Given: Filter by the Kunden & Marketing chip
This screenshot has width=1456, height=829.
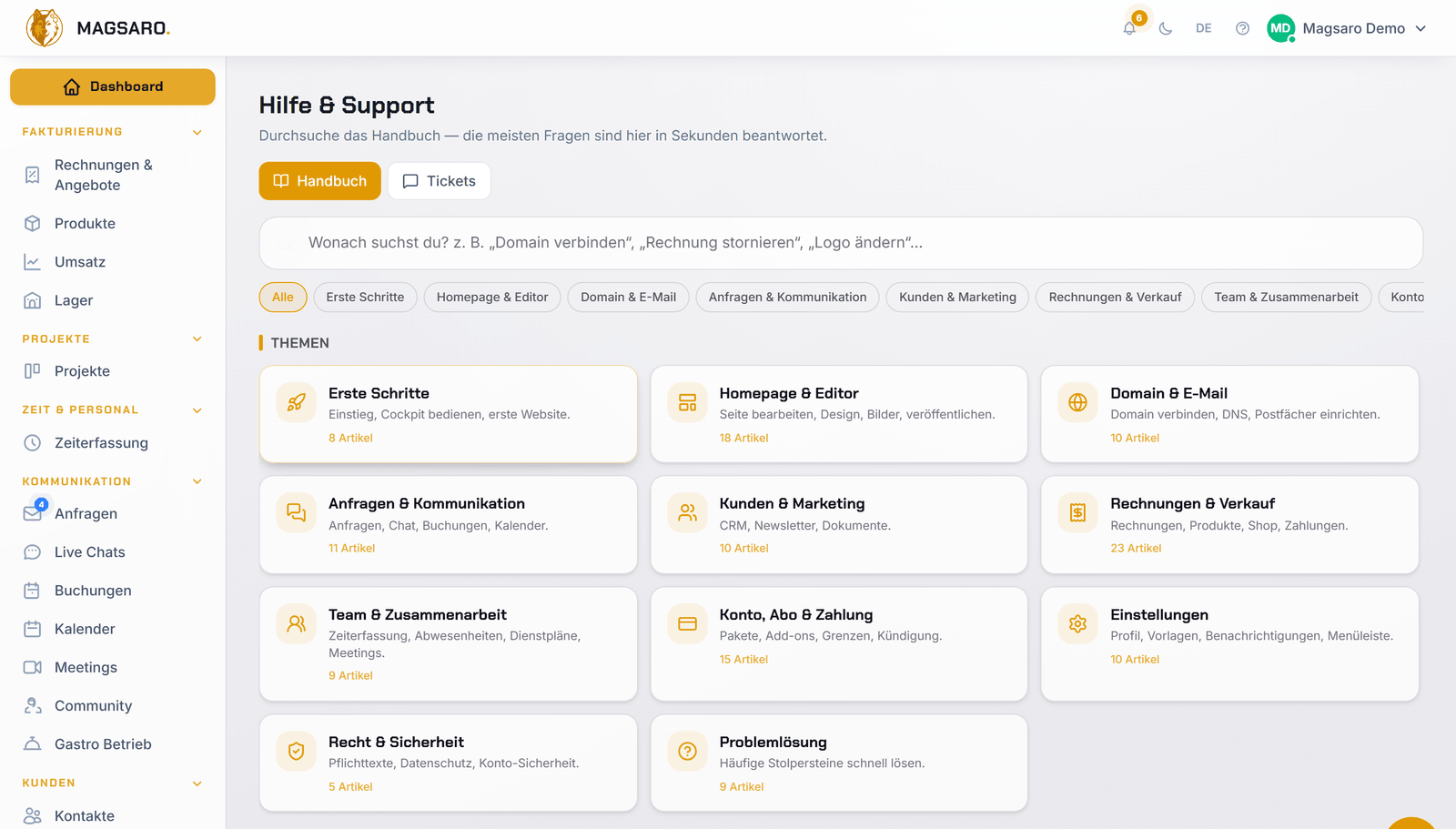Looking at the screenshot, I should click(x=957, y=298).
